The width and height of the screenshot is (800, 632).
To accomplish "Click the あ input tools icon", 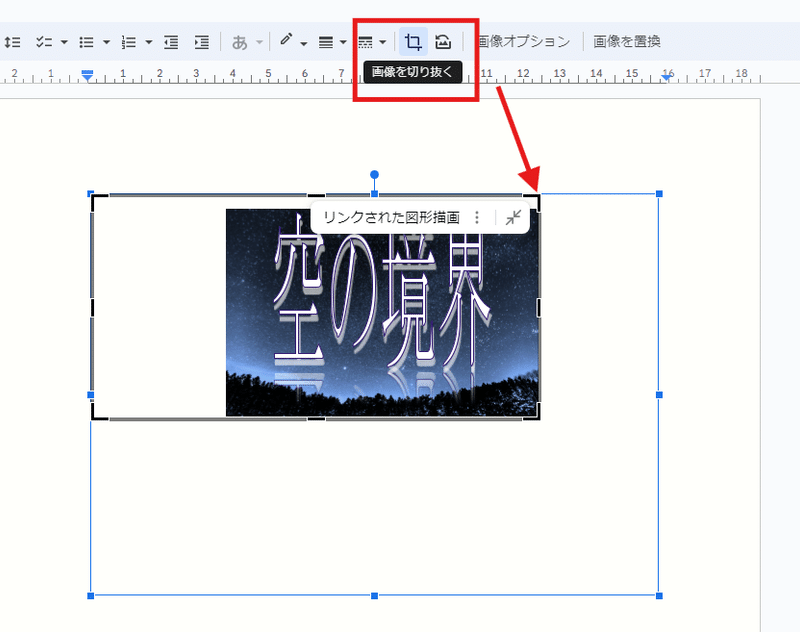I will pyautogui.click(x=239, y=42).
